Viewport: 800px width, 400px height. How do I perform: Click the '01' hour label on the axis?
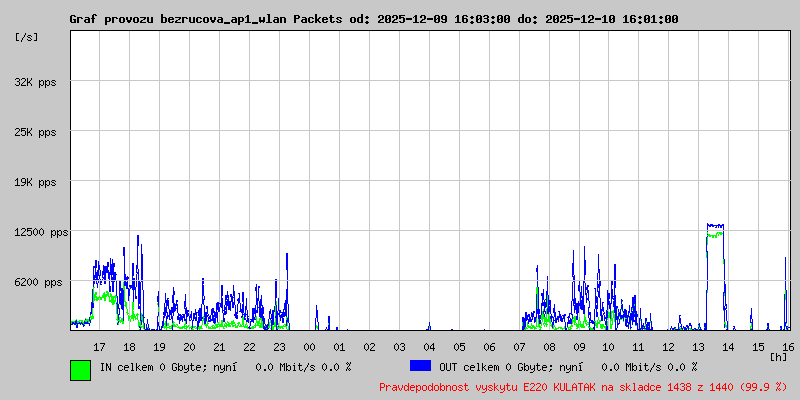click(339, 347)
